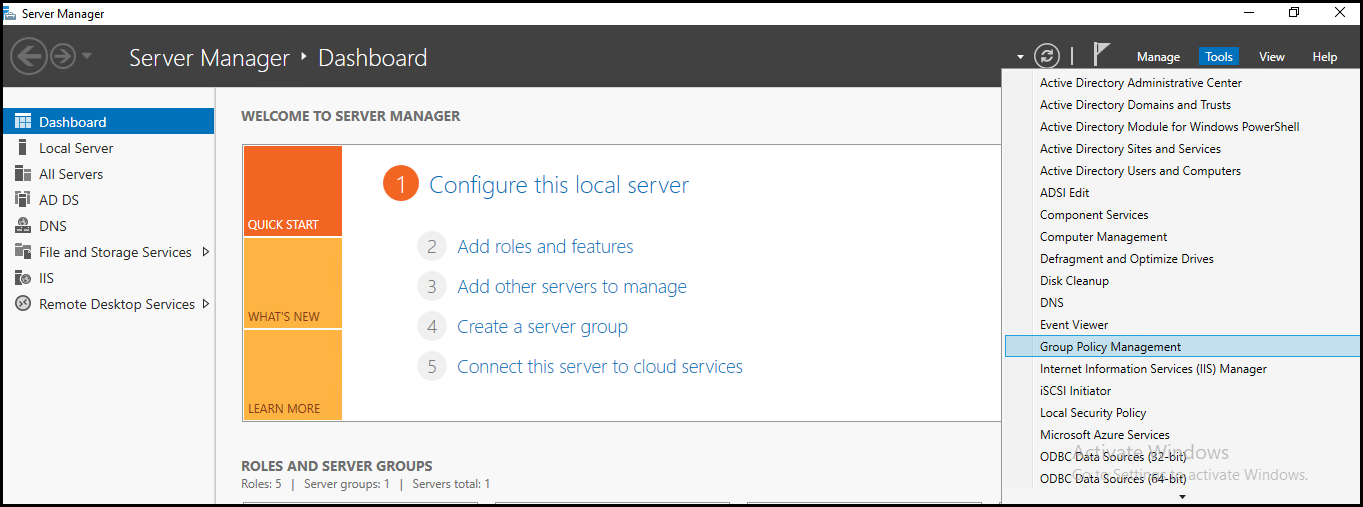Open the View menu
The width and height of the screenshot is (1363, 507).
pos(1271,57)
